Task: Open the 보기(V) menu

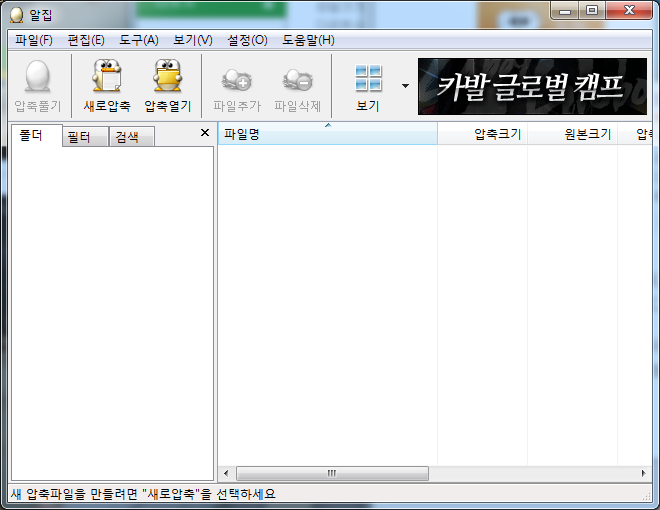Action: tap(193, 40)
